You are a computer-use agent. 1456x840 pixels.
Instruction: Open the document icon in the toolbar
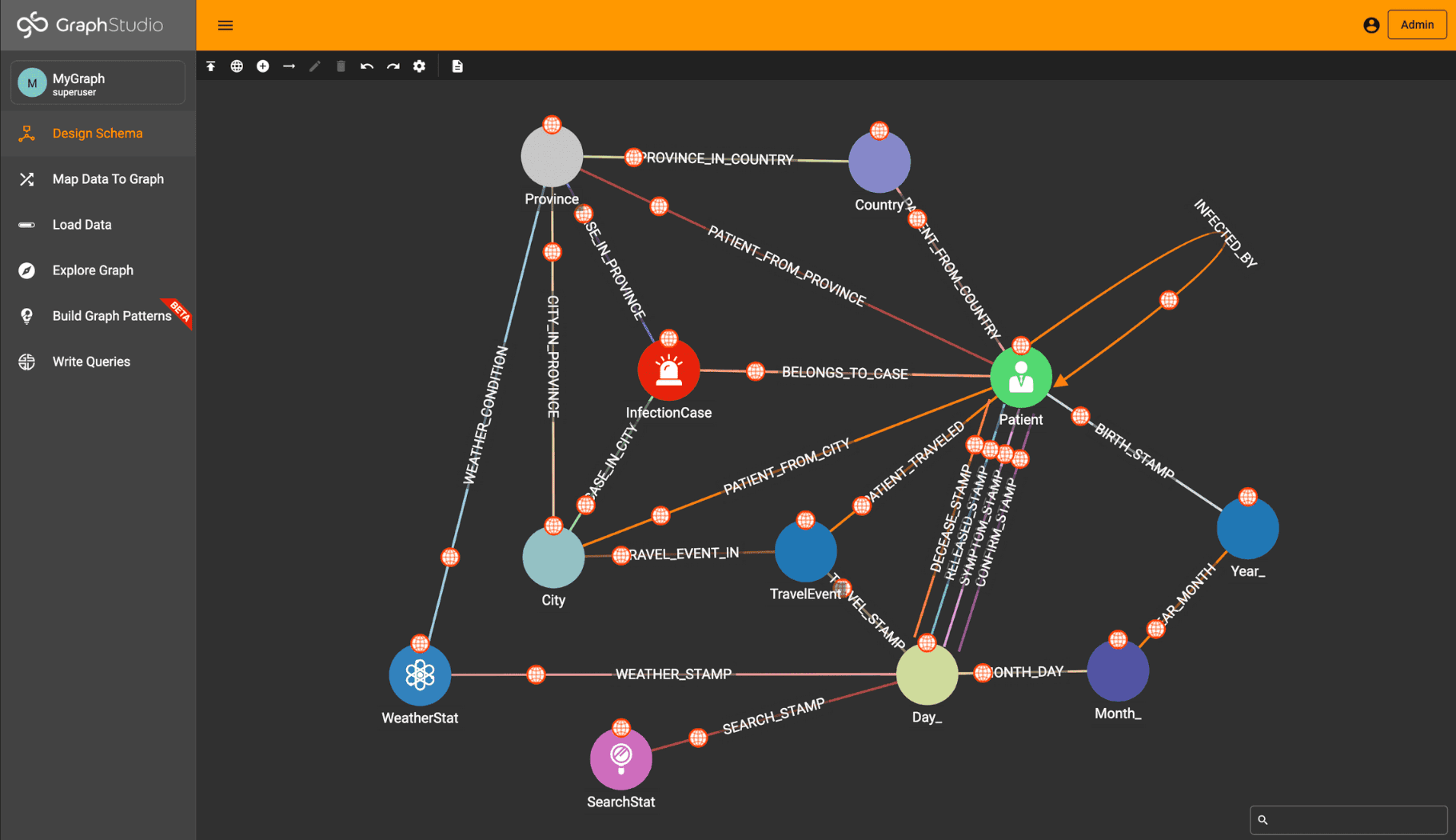coord(457,66)
